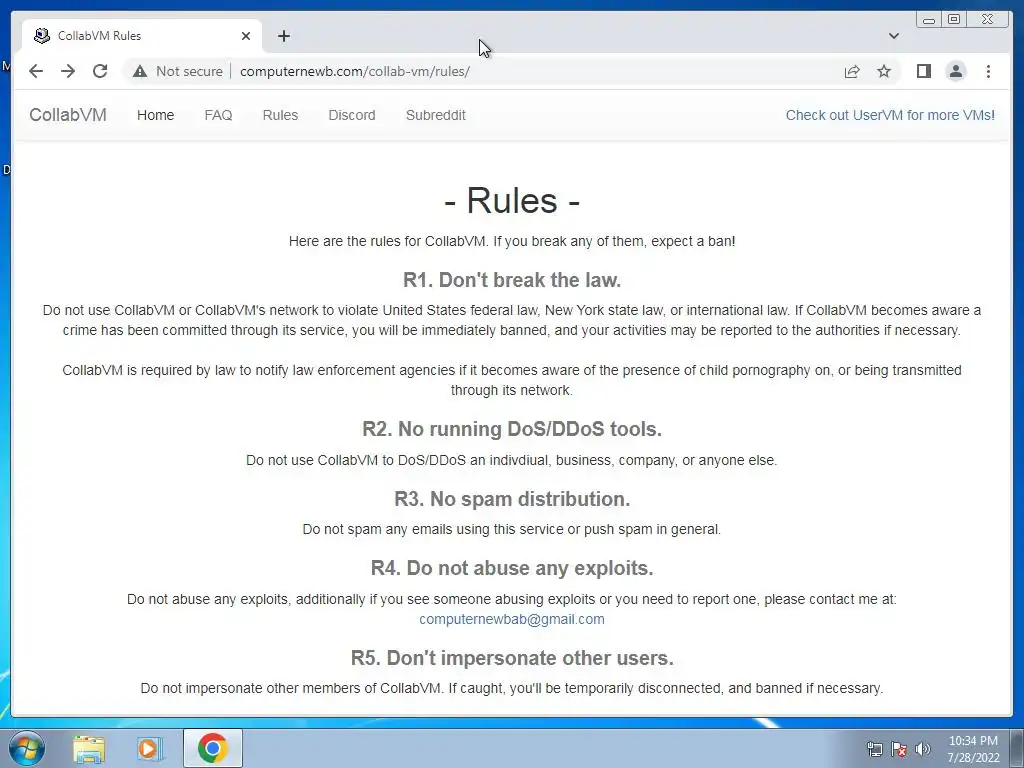Reload the CollabVM Rules page
Viewport: 1024px width, 768px height.
[100, 71]
